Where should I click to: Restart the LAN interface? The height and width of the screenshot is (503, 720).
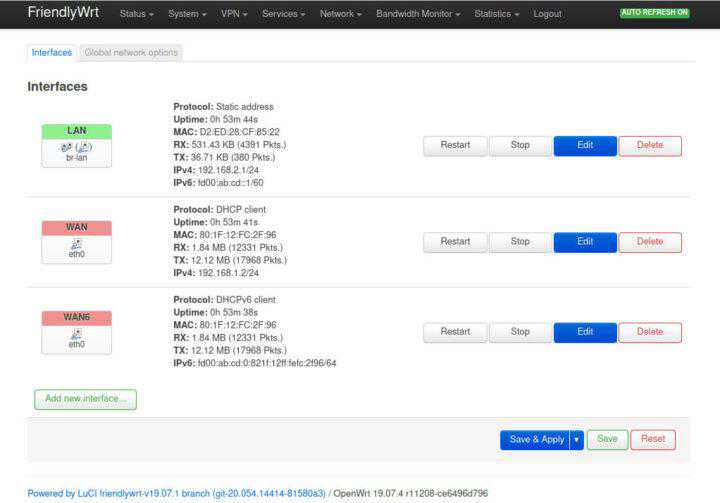coord(455,145)
